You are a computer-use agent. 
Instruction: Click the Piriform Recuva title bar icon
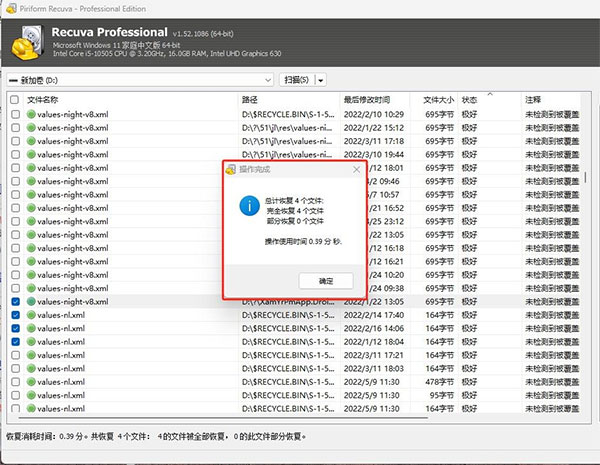click(11, 8)
